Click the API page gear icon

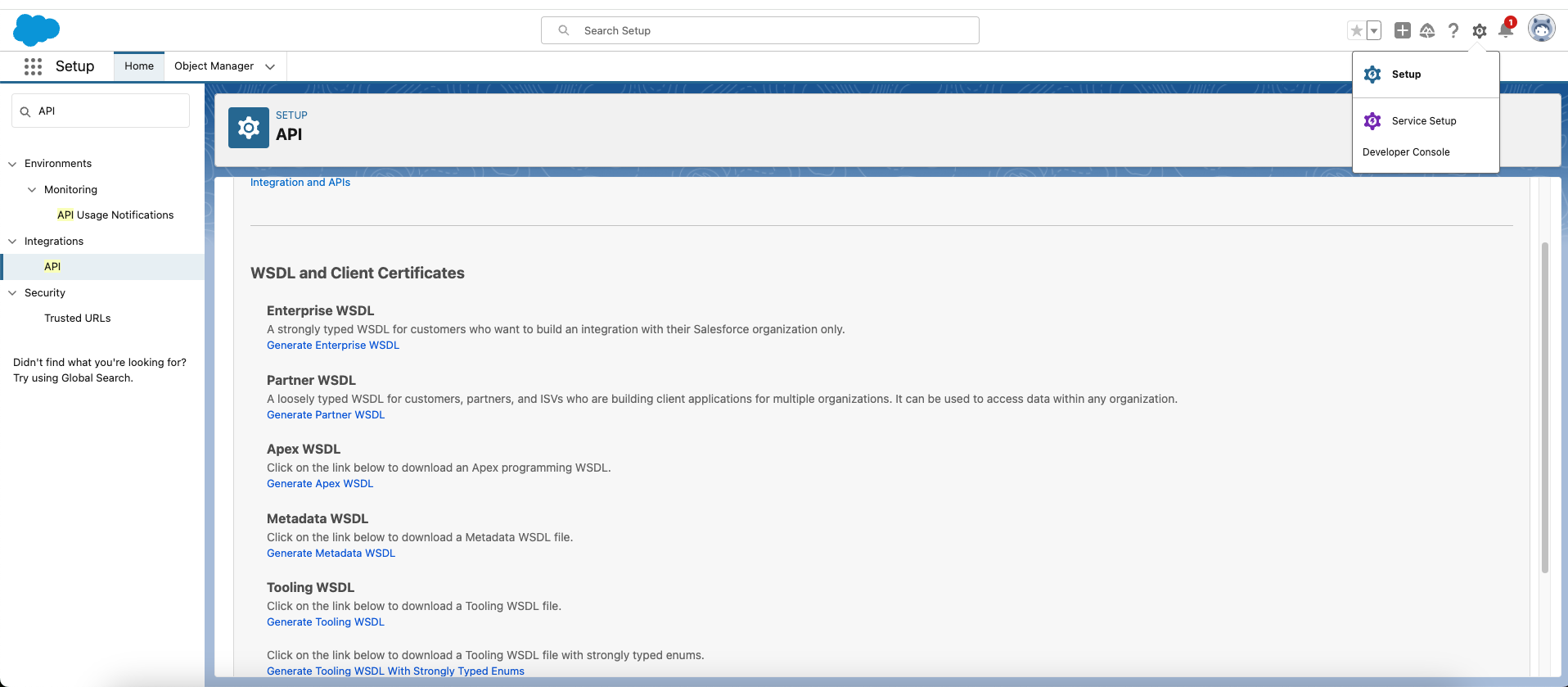pyautogui.click(x=249, y=128)
